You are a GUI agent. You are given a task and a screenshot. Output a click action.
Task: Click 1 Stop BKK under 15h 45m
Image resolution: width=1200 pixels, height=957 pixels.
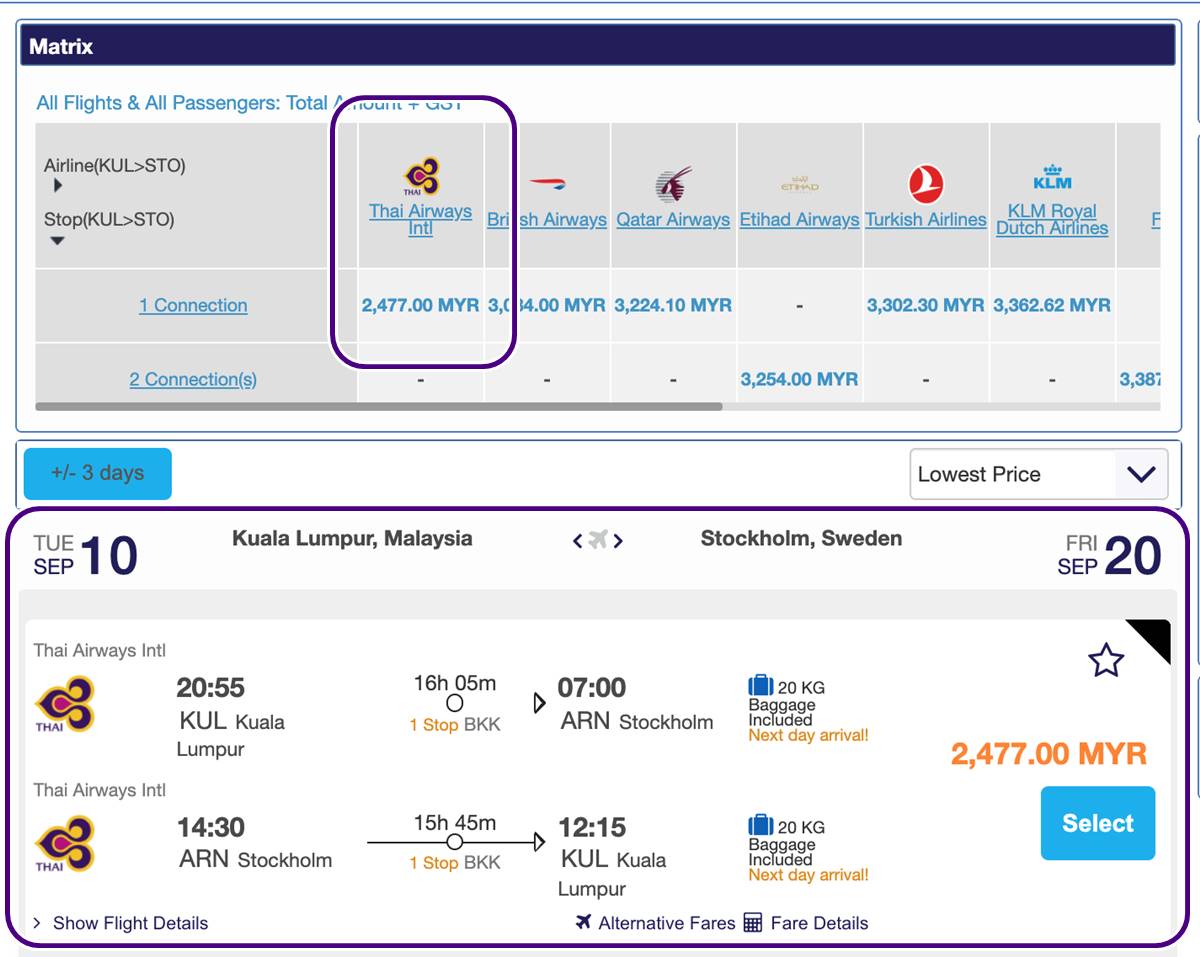click(x=455, y=863)
